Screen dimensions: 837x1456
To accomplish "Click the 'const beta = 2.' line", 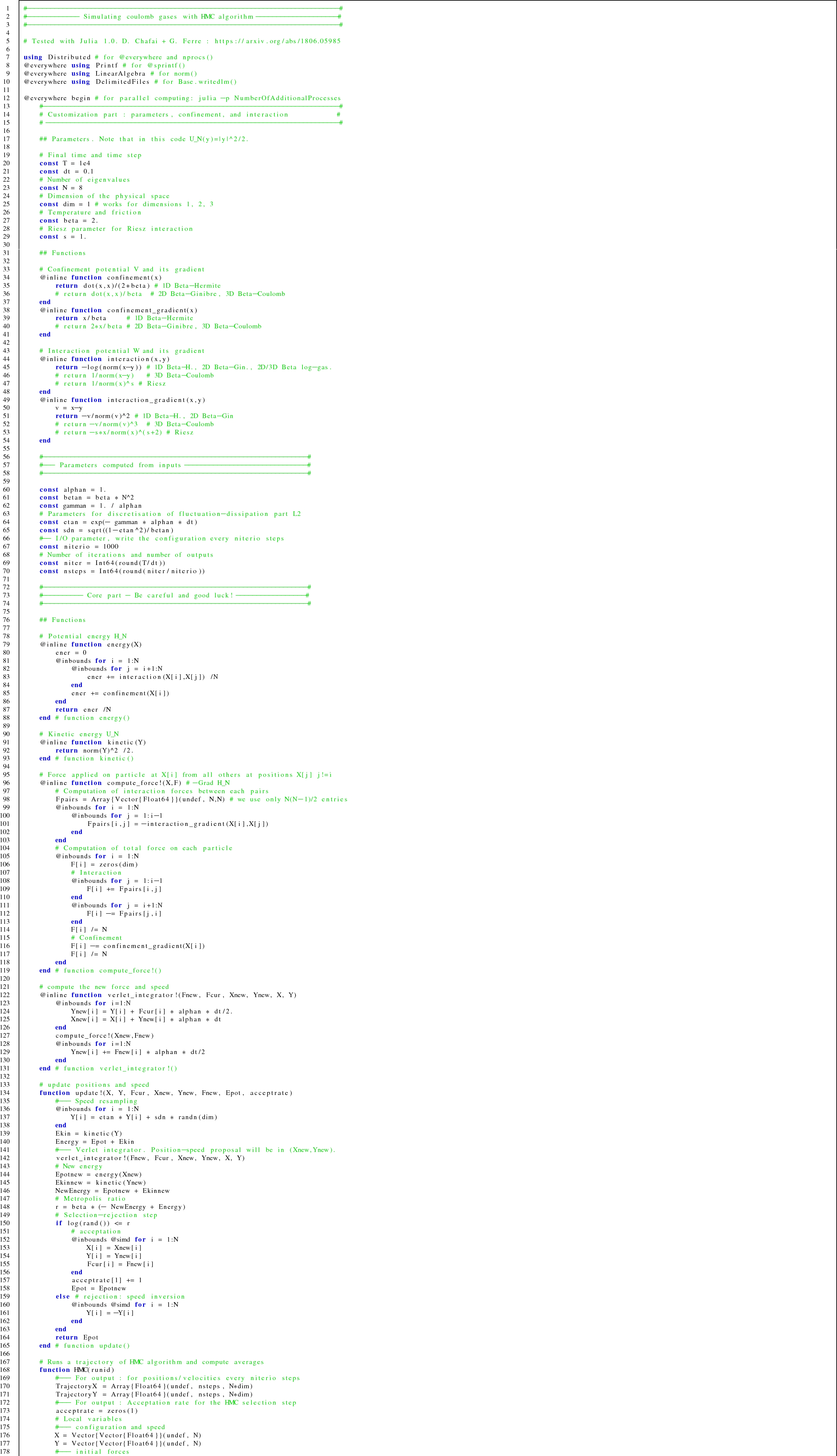I will tap(68, 221).
